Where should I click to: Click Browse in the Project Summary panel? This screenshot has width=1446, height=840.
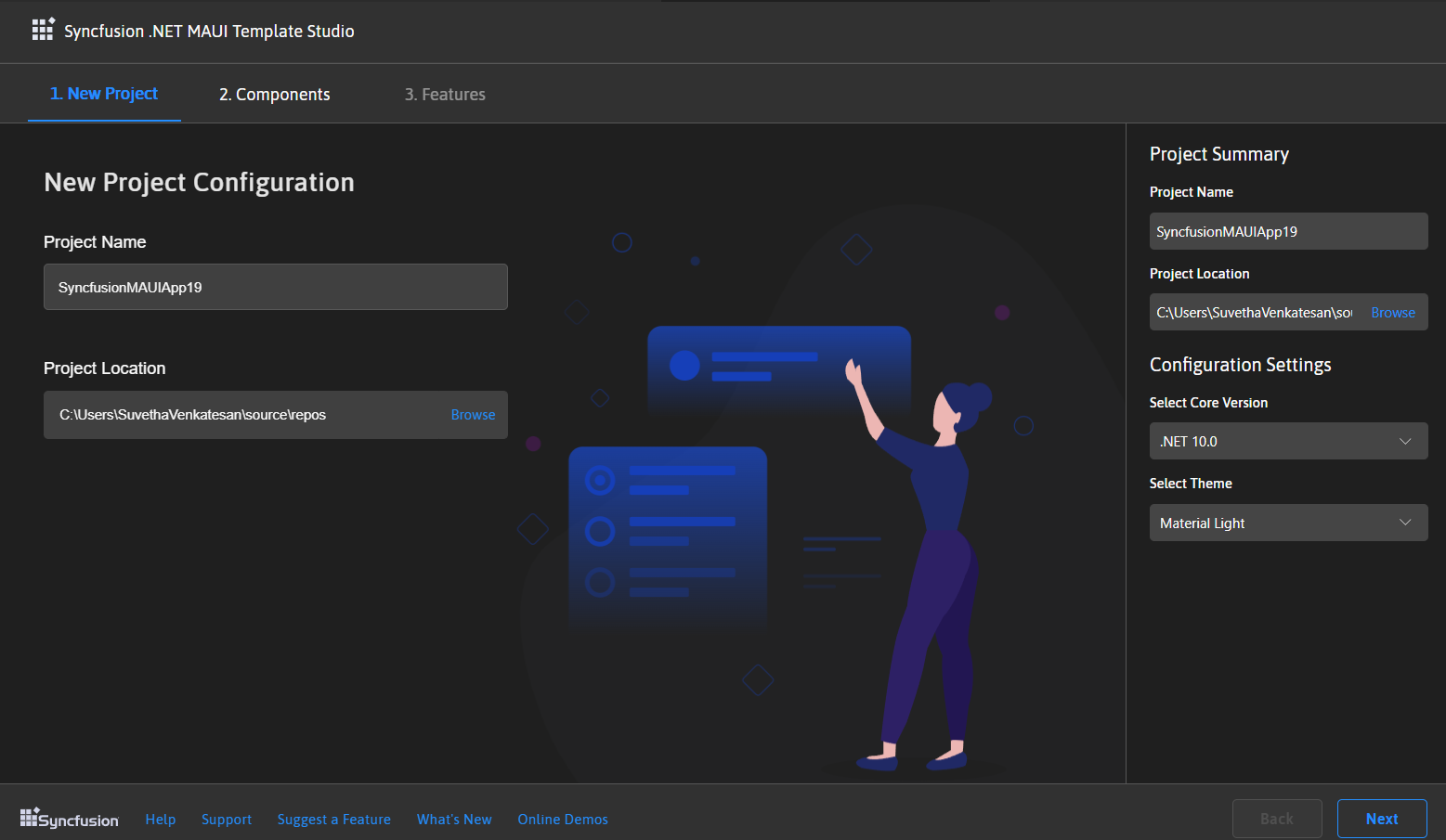1393,313
